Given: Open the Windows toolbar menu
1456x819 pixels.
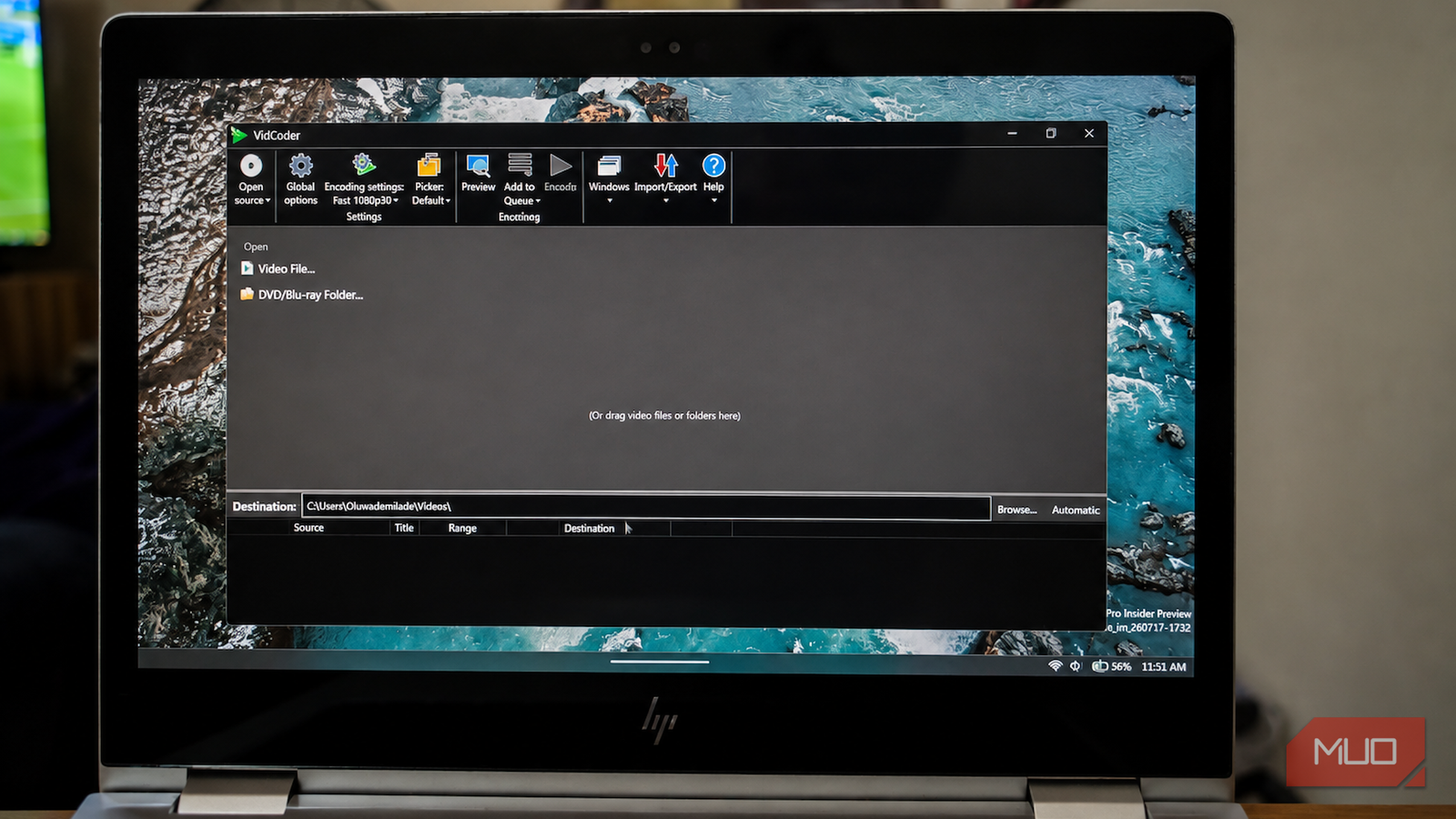Looking at the screenshot, I should click(x=609, y=178).
